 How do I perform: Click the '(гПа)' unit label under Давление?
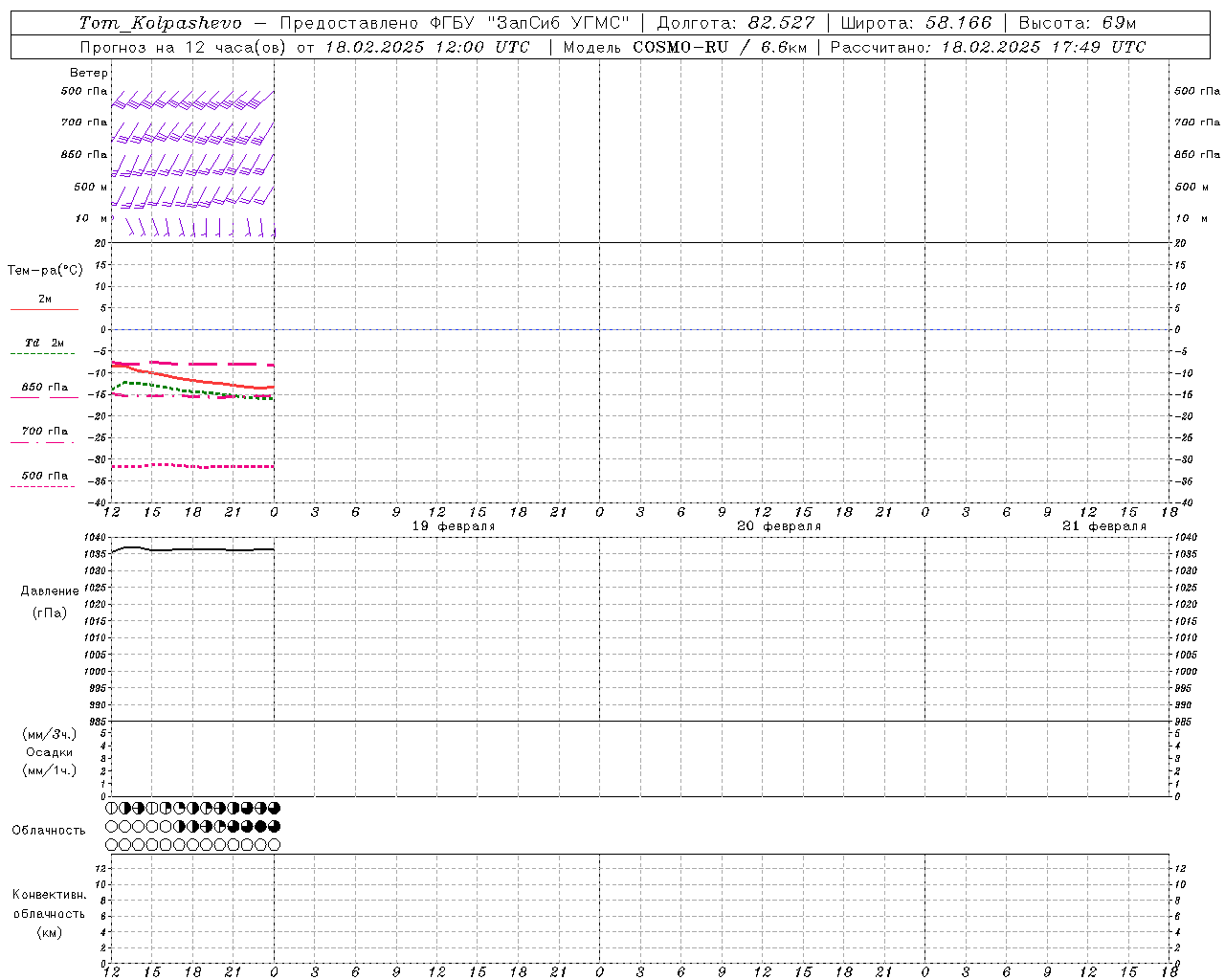tap(50, 613)
